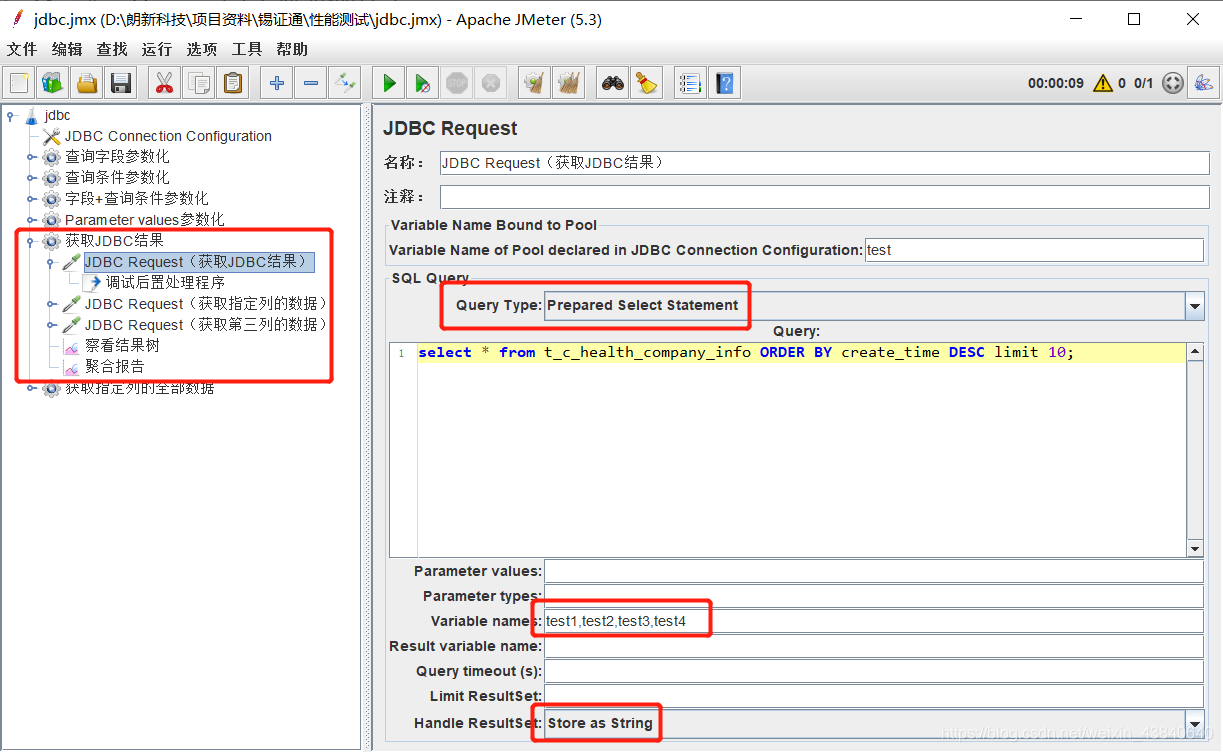Open the 查找 menu
1223x752 pixels.
point(112,49)
